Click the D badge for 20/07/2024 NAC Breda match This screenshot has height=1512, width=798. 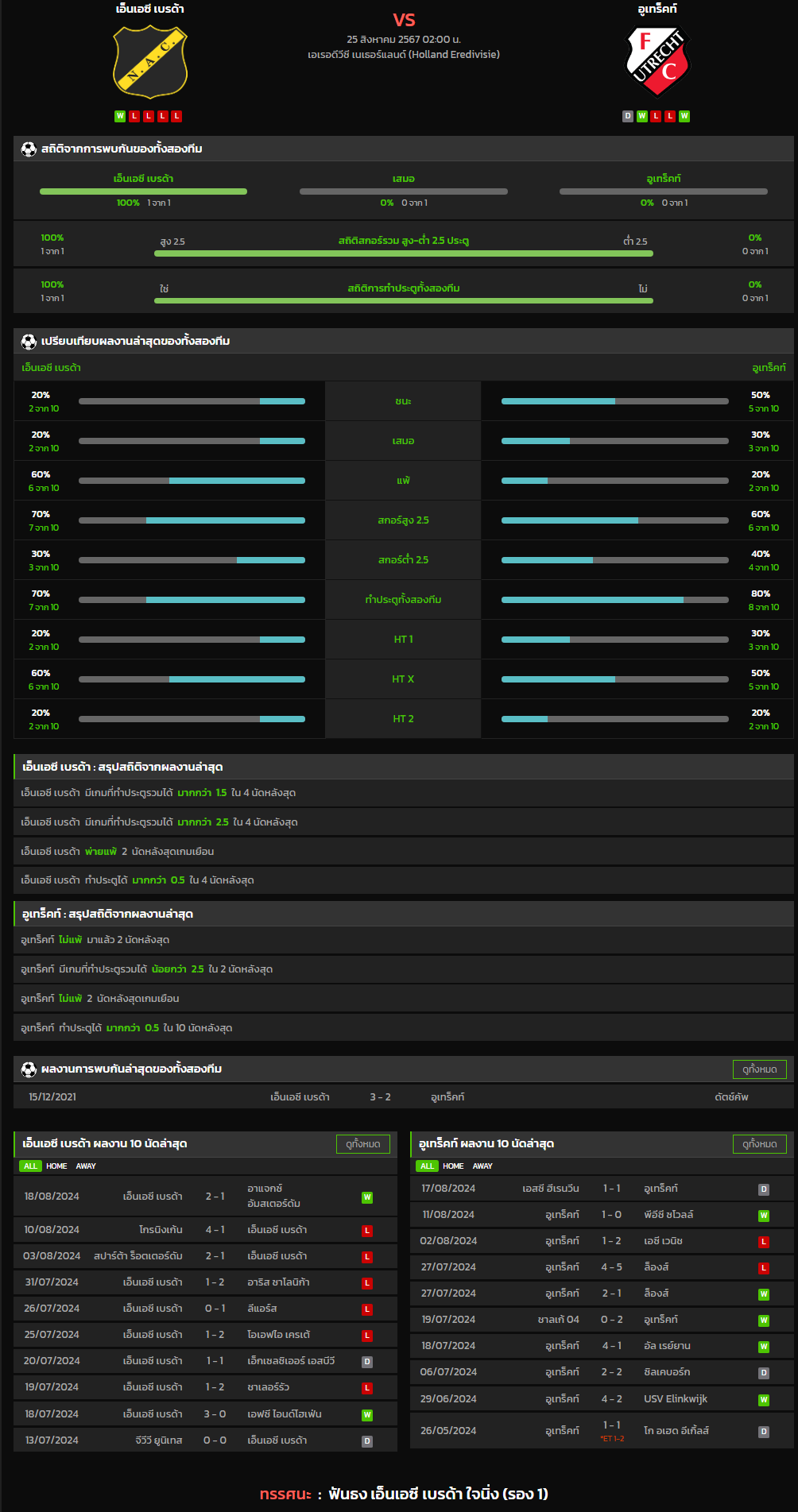pyautogui.click(x=367, y=1362)
